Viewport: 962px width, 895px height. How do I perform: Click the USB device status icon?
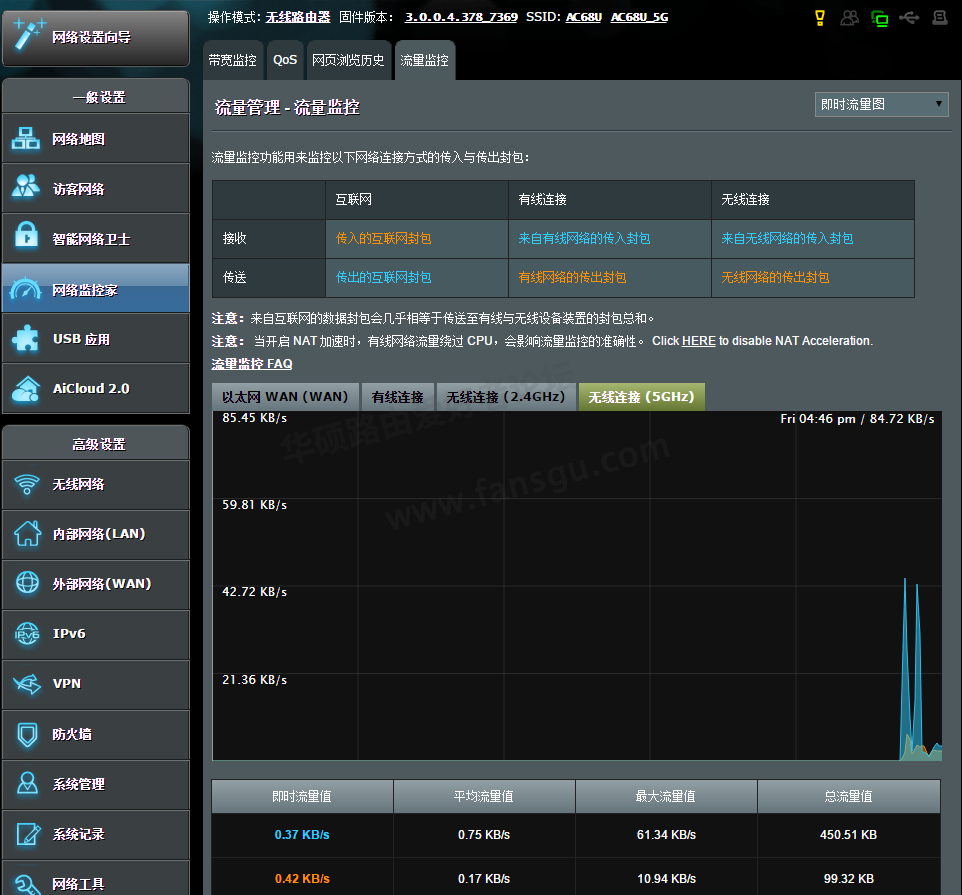click(909, 18)
